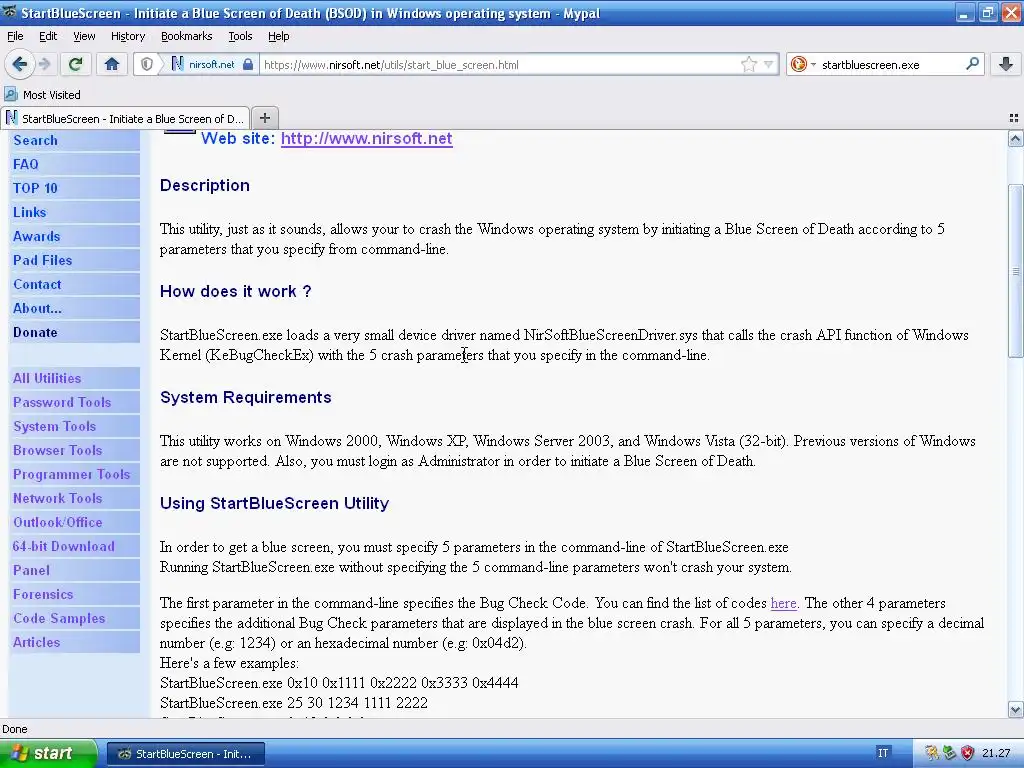The image size is (1024, 768).
Task: Click the address bar URL field
Action: click(500, 64)
